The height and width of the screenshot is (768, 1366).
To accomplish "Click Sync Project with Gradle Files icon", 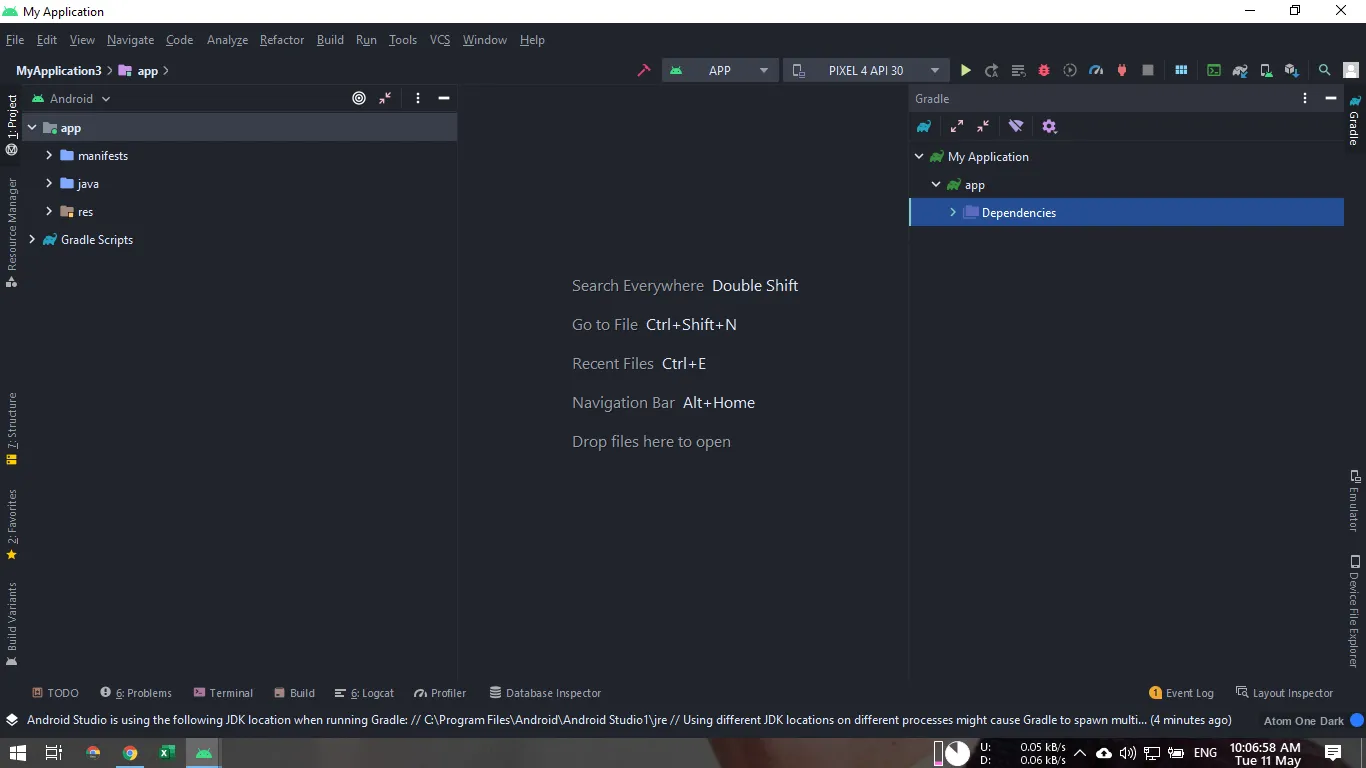I will click(x=1240, y=70).
